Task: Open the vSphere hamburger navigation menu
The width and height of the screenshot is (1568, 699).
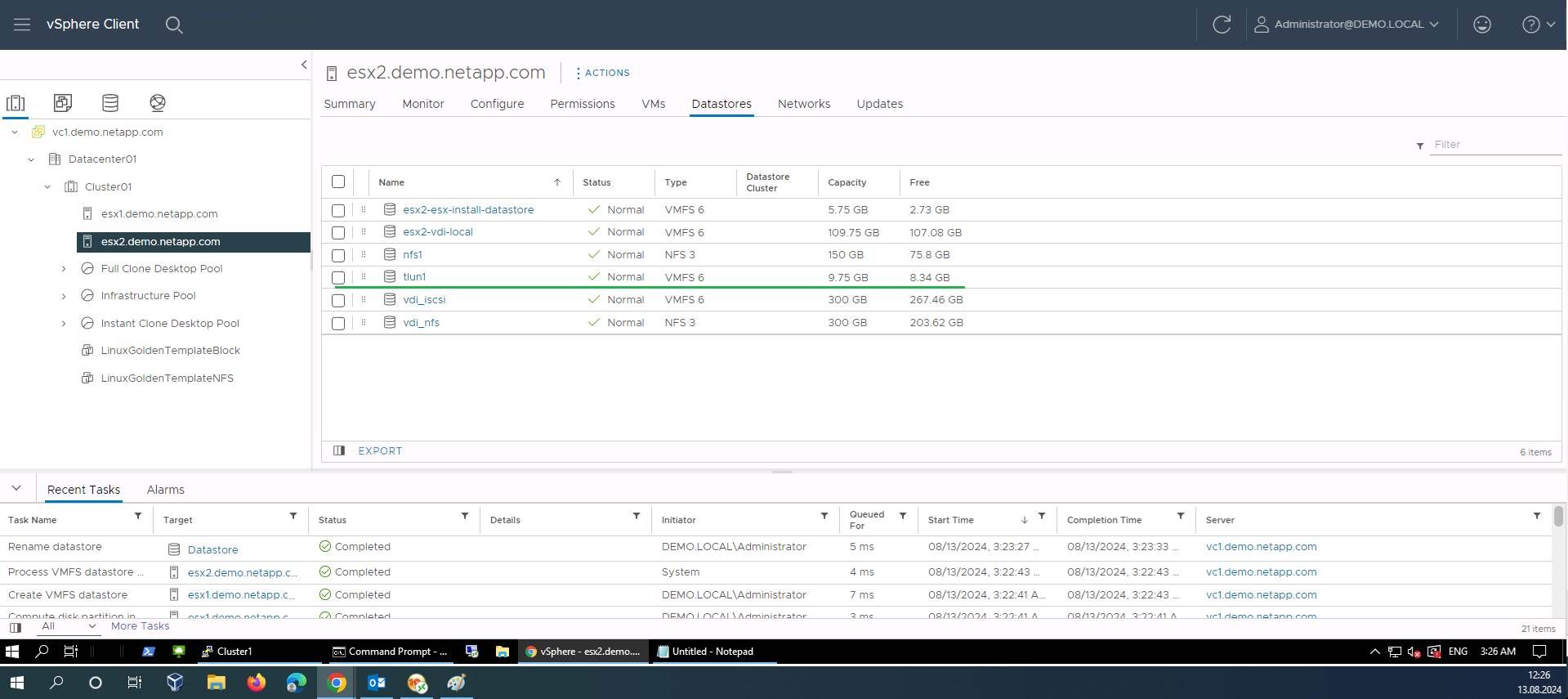Action: click(22, 25)
